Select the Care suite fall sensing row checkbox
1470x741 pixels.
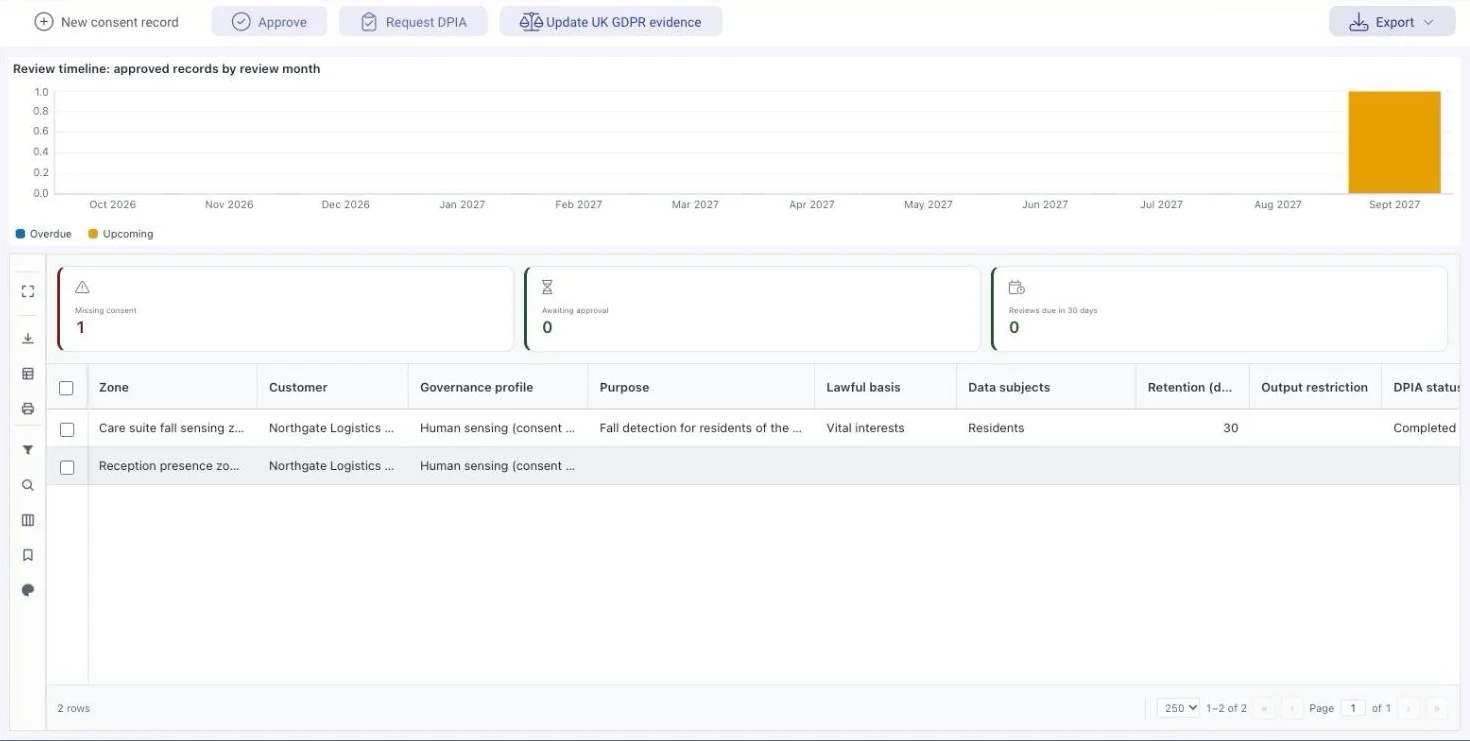(67, 429)
